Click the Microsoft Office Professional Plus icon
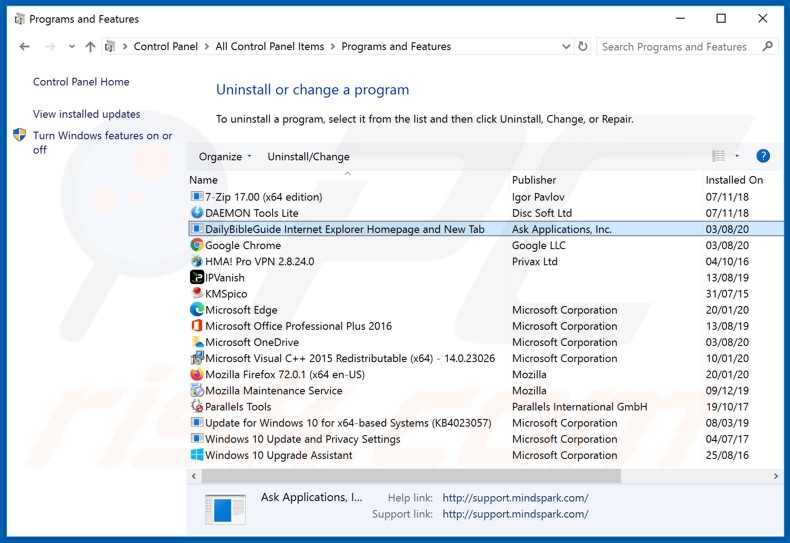 coord(197,326)
